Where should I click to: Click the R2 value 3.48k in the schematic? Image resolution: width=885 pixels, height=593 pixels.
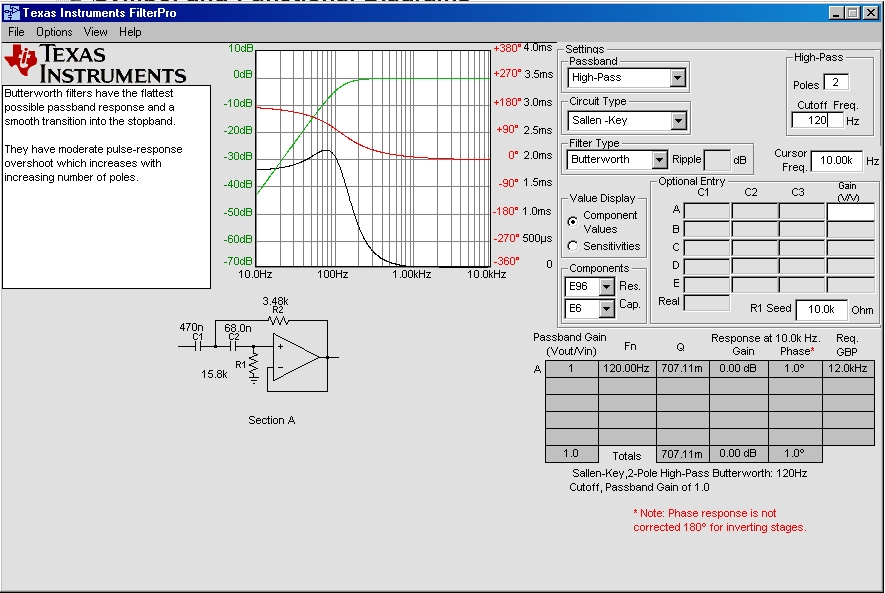[275, 301]
